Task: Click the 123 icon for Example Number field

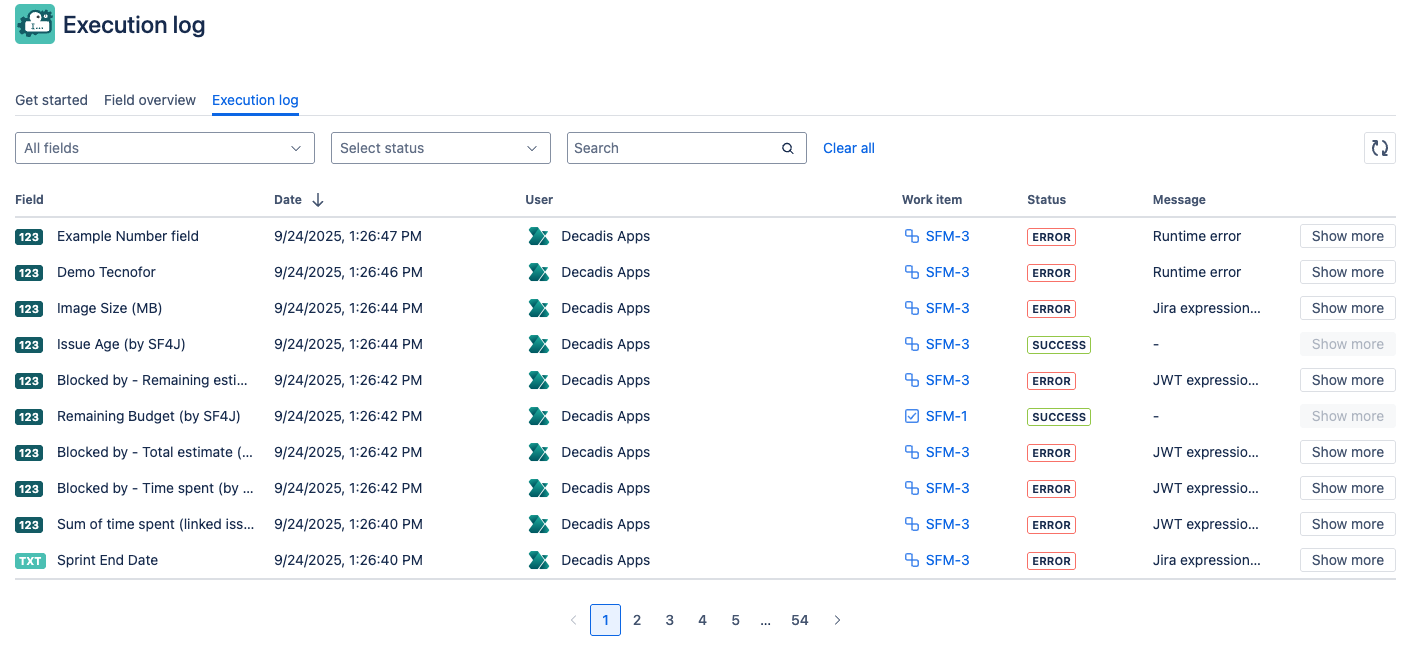Action: click(29, 237)
